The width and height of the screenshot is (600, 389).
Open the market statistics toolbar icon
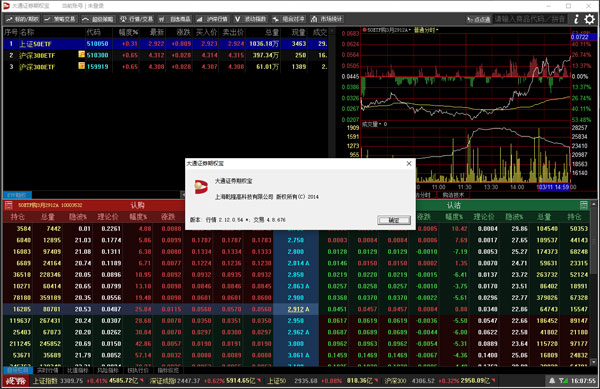coord(326,19)
